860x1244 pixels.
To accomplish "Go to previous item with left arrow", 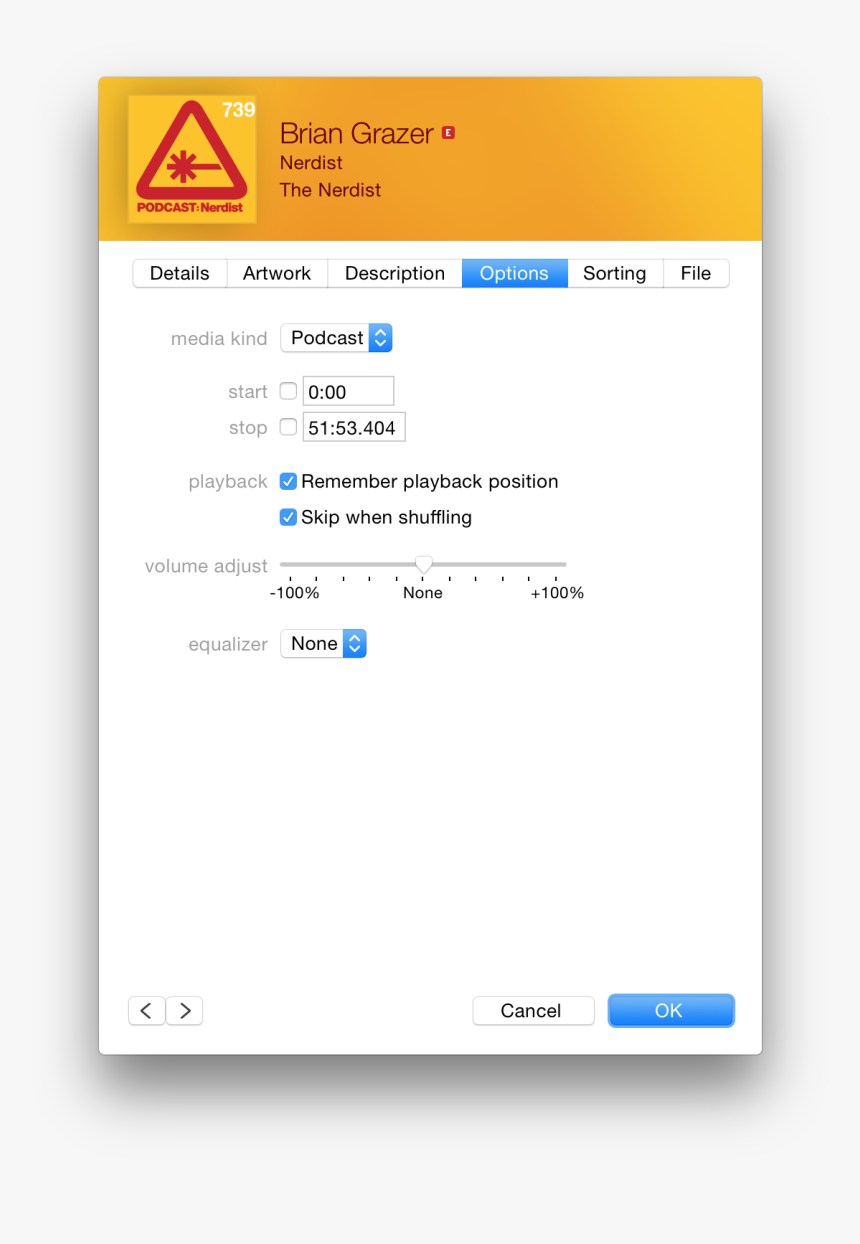I will pos(146,1011).
